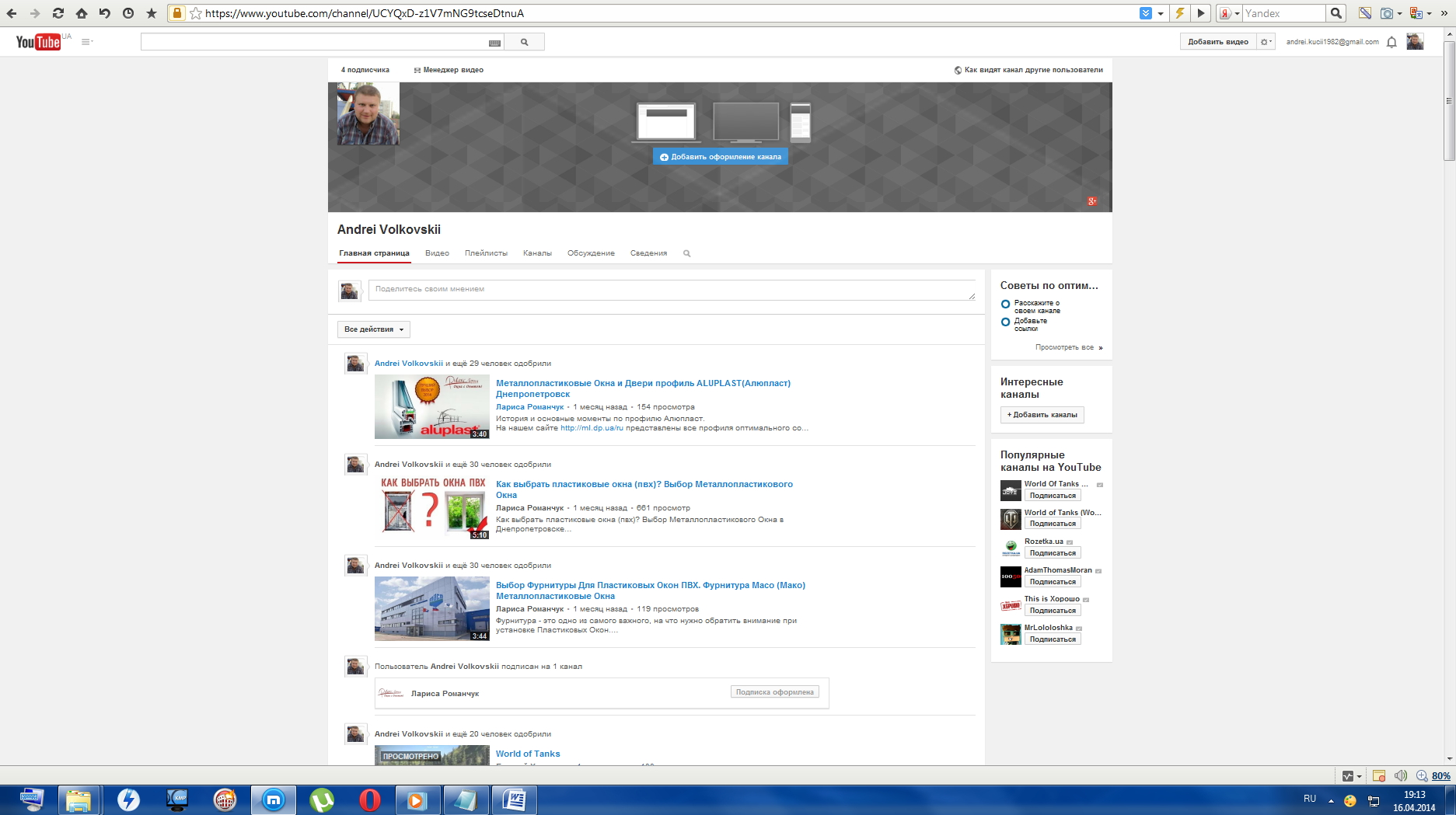
Task: Bookmark page with the outlined star icon
Action: click(x=196, y=13)
